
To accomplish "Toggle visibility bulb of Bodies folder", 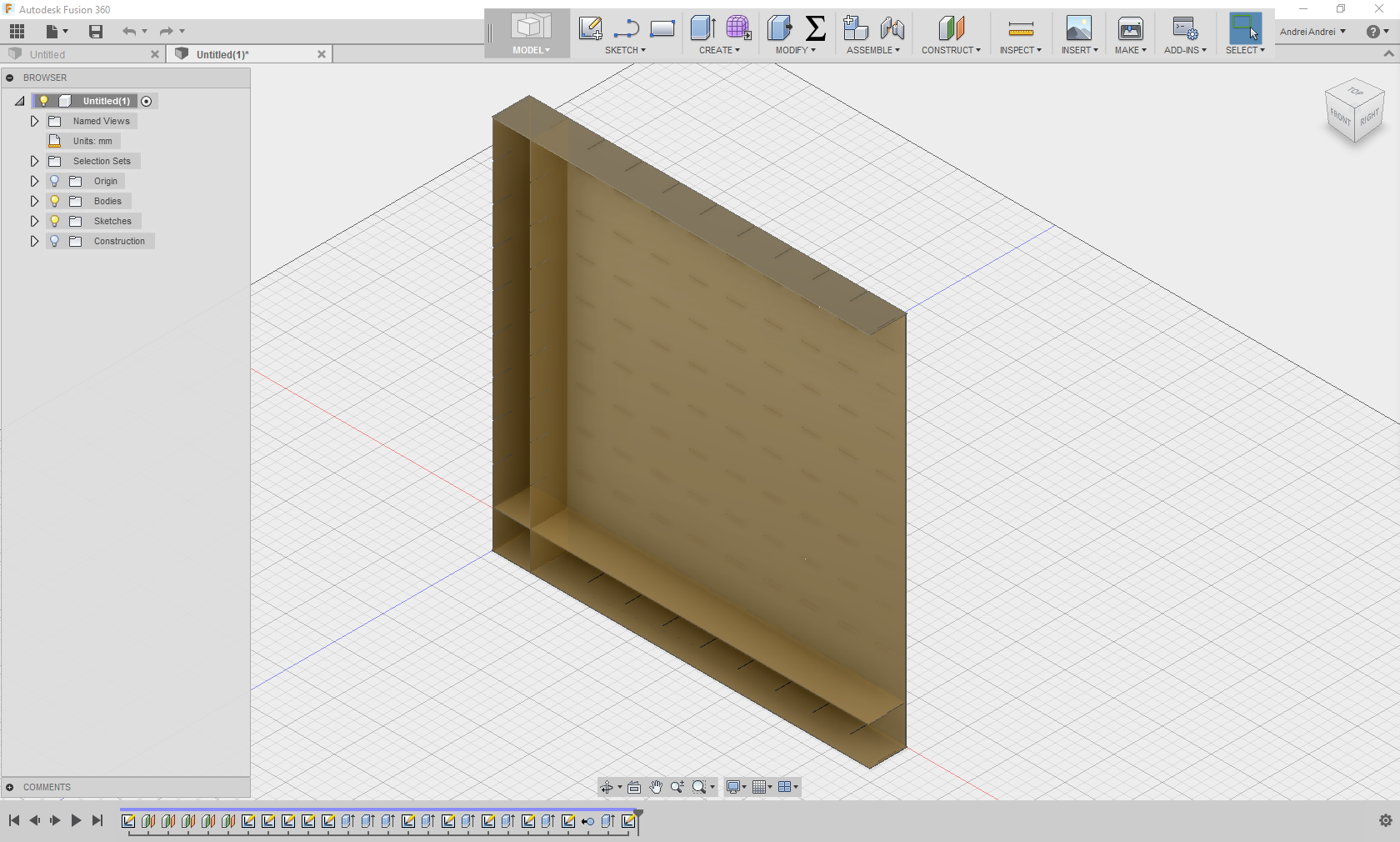I will [x=55, y=201].
